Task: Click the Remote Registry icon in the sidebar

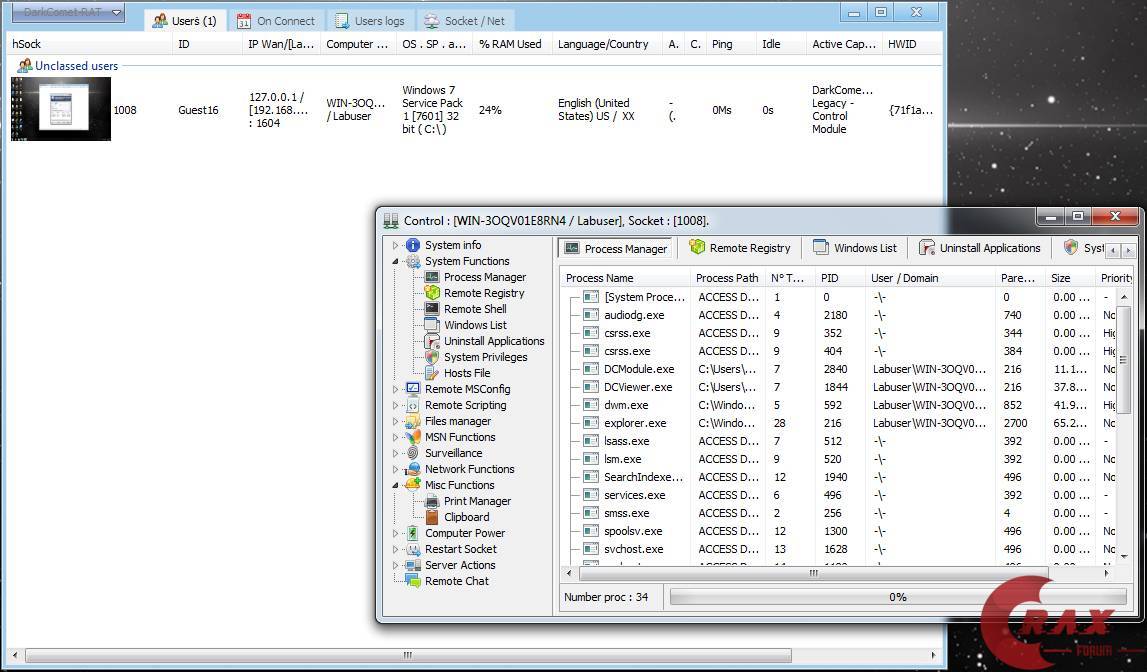Action: (432, 293)
